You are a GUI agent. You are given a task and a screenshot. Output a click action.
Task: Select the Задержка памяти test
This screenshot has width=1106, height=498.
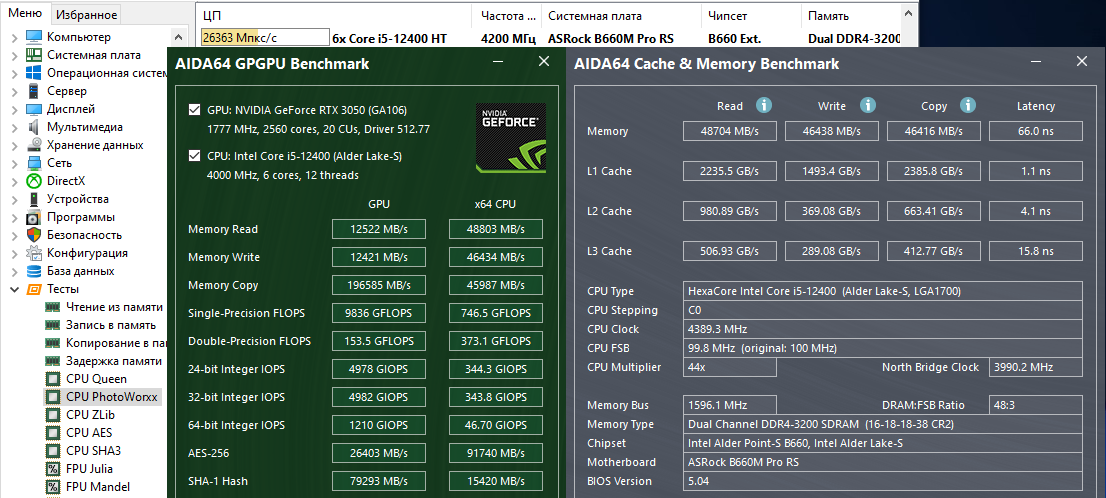[x=114, y=361]
